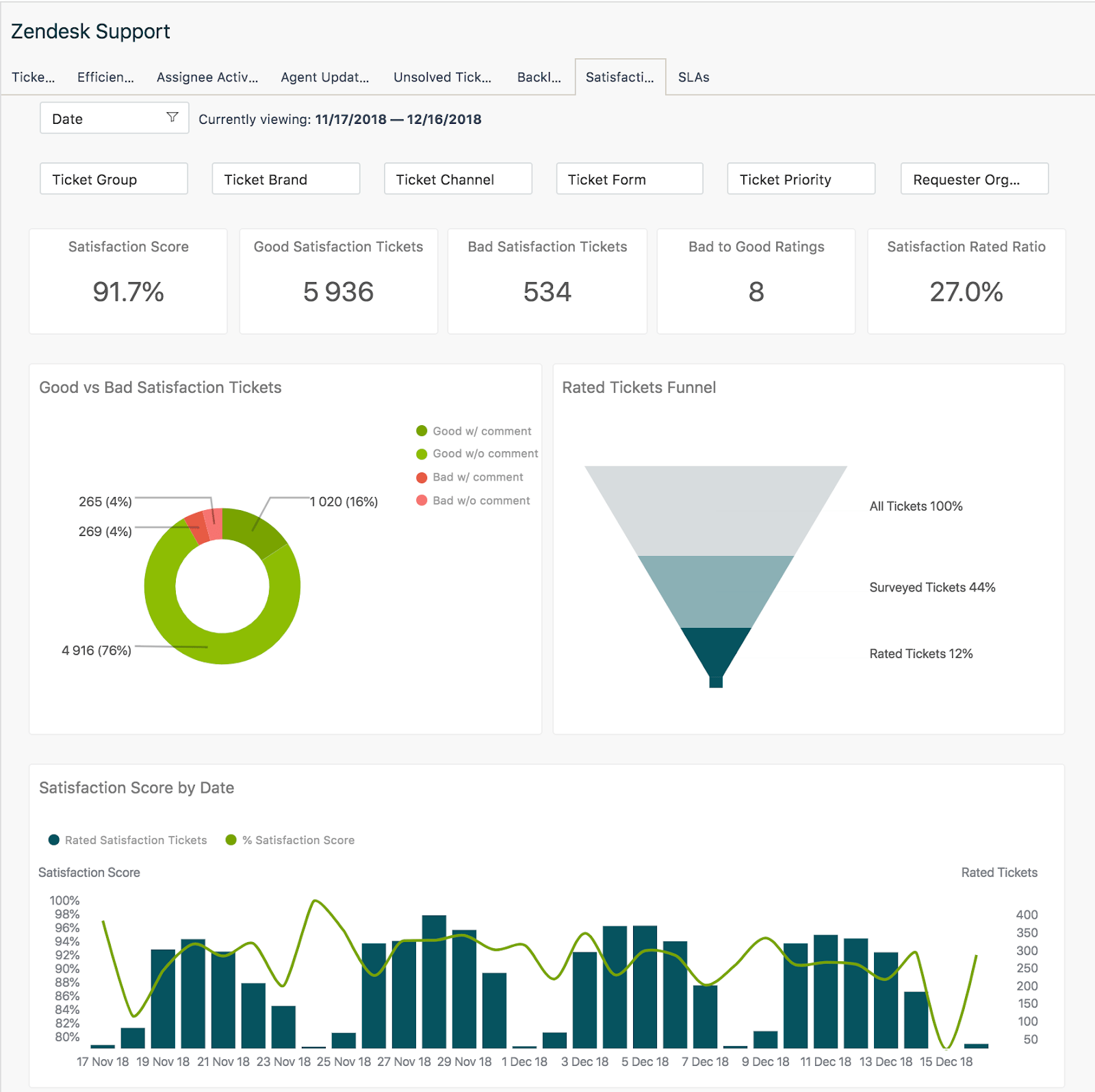
Task: Click the All Tickets funnel section
Action: point(716,511)
